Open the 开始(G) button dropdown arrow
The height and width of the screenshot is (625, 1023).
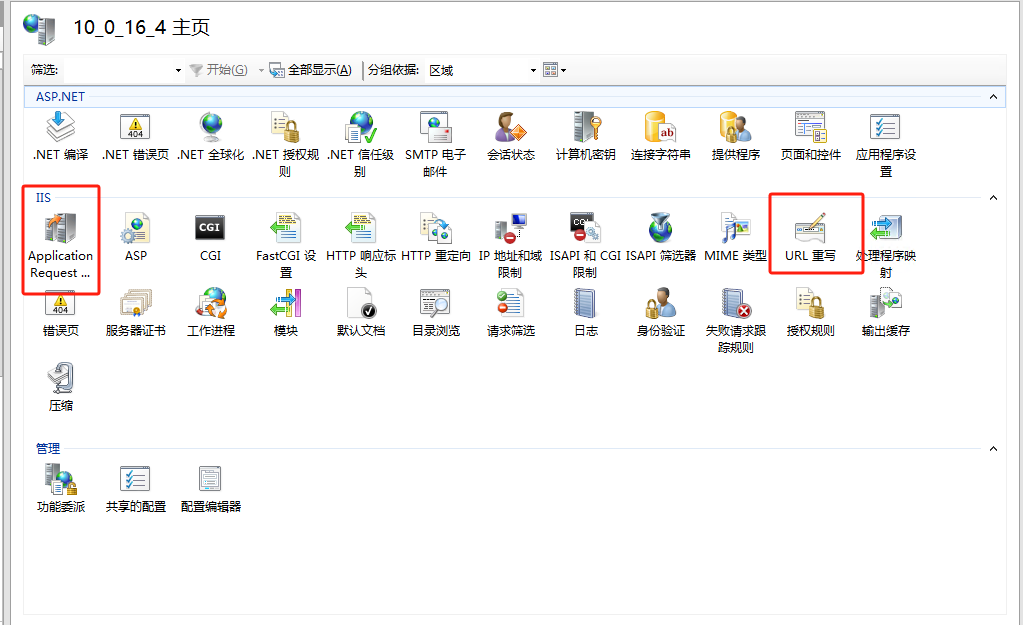click(261, 70)
